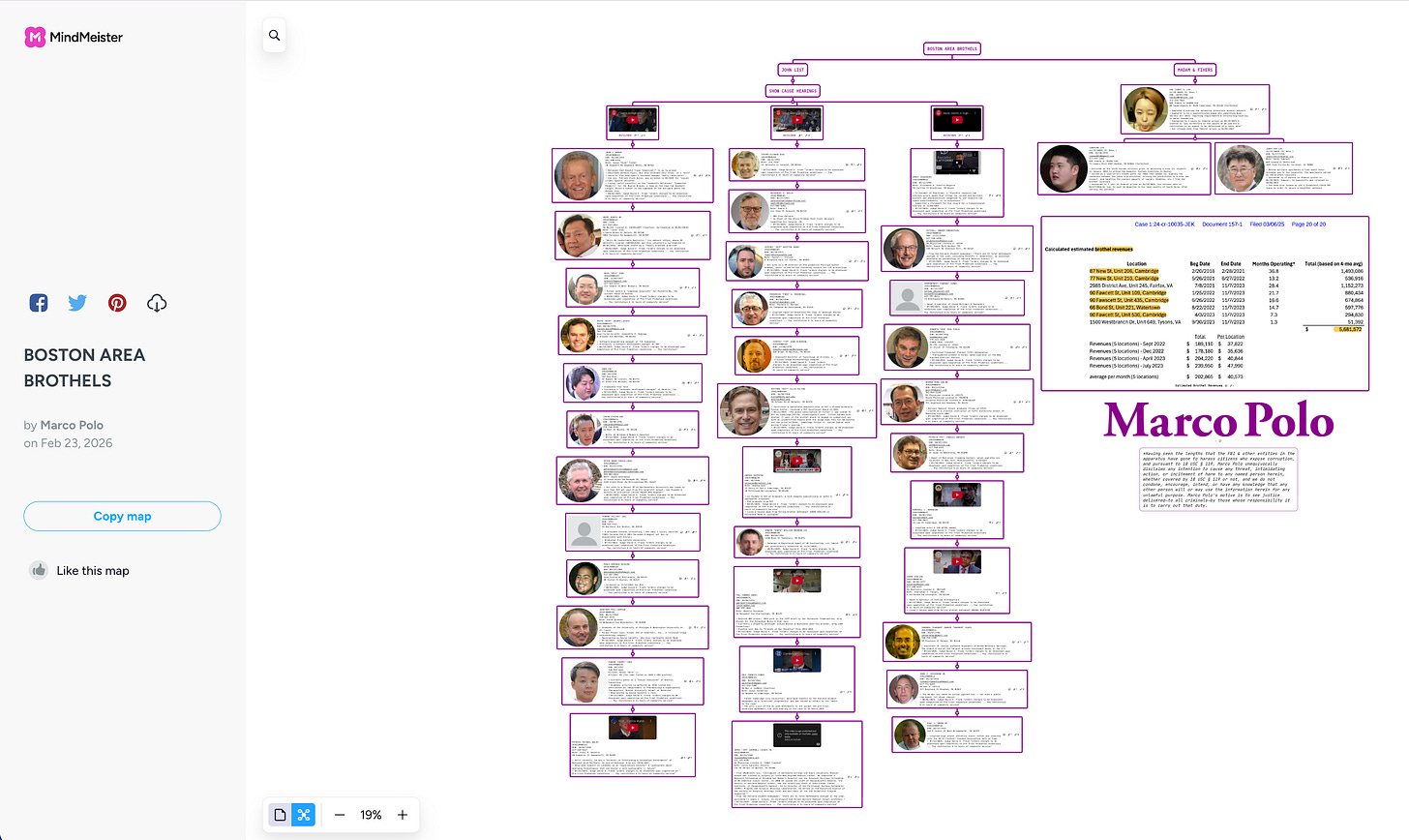Open author Marco Polo's profile link

pos(72,425)
